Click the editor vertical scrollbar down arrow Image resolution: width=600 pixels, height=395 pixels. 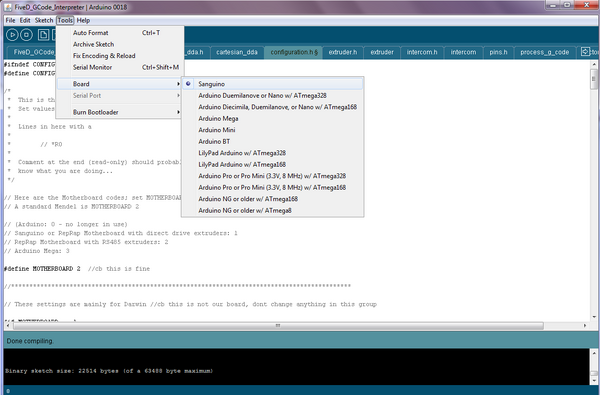pyautogui.click(x=594, y=317)
